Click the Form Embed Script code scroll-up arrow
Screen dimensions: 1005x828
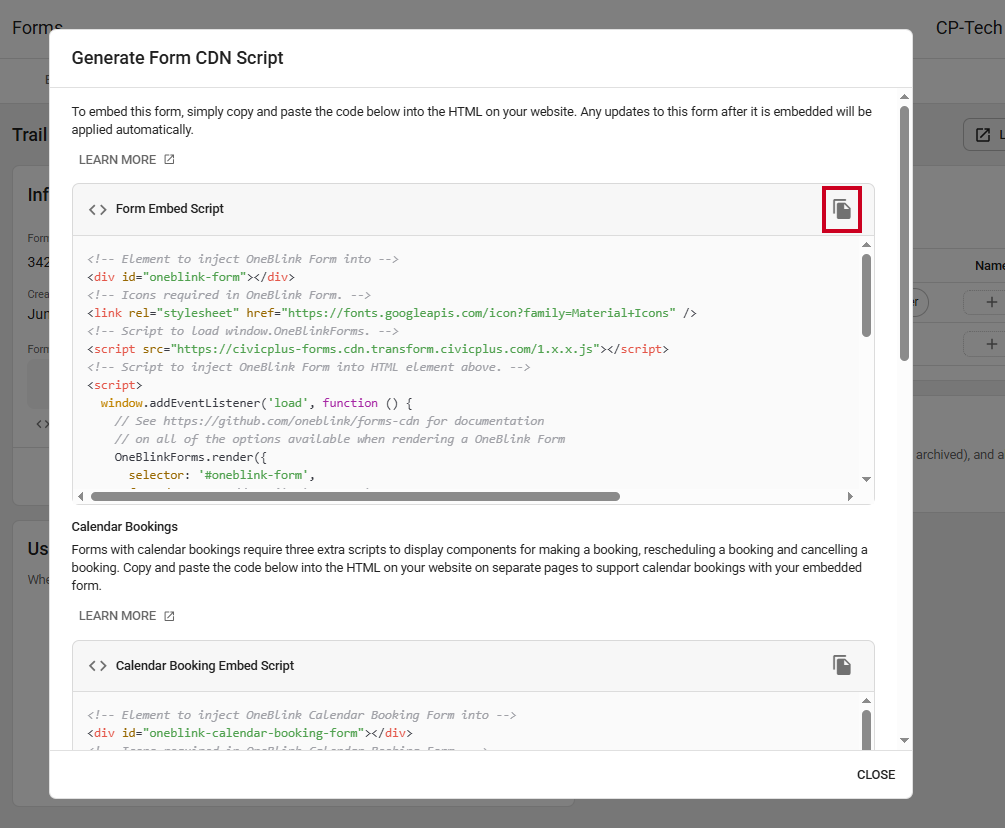[866, 245]
